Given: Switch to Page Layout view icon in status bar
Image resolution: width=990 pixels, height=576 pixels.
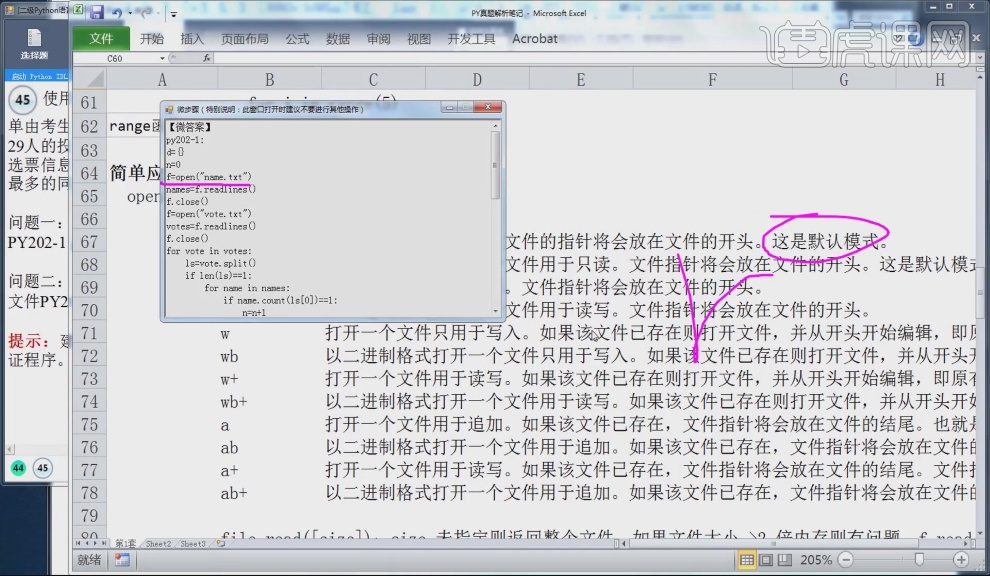Looking at the screenshot, I should coord(766,560).
